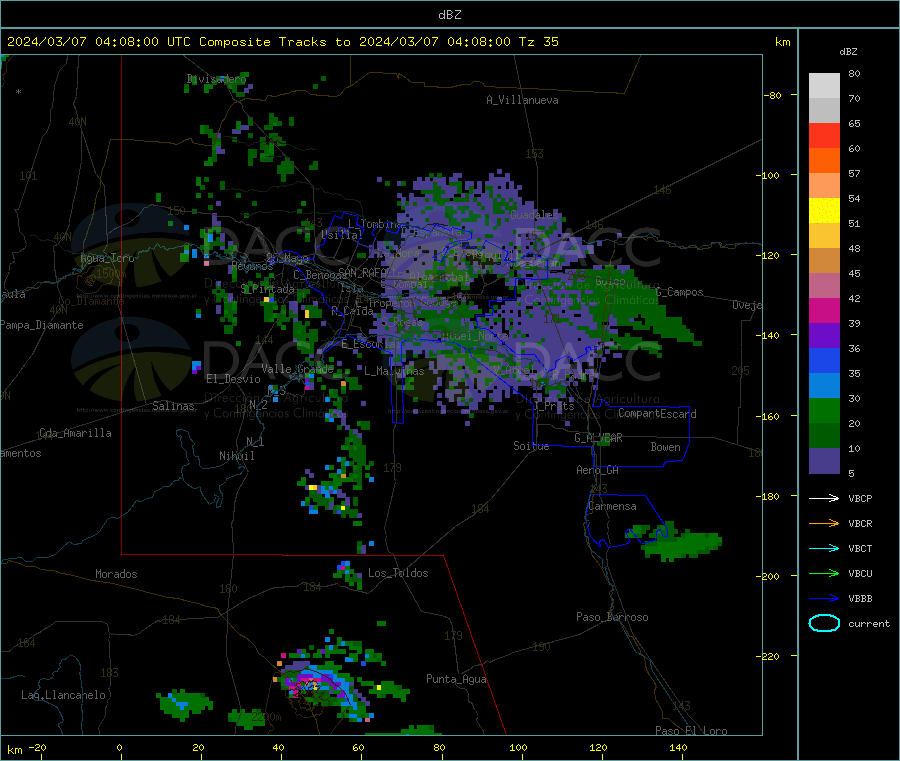900x761 pixels.
Task: Click the G_Campos map label
Action: pos(679,292)
